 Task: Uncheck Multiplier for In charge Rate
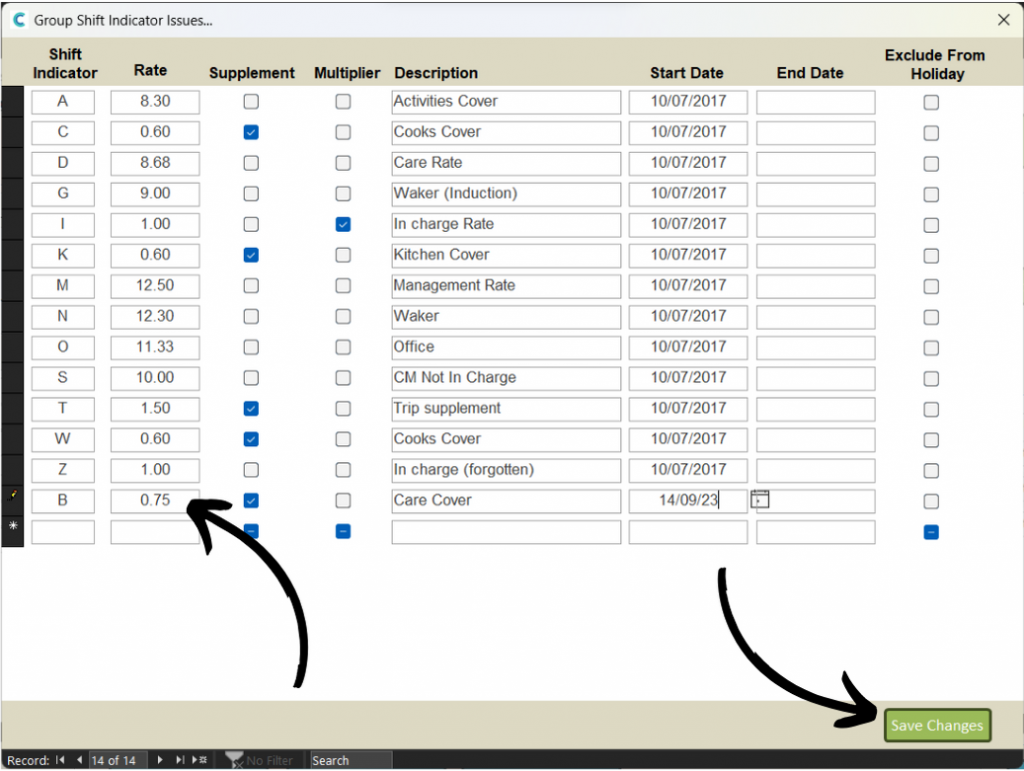pyautogui.click(x=343, y=225)
